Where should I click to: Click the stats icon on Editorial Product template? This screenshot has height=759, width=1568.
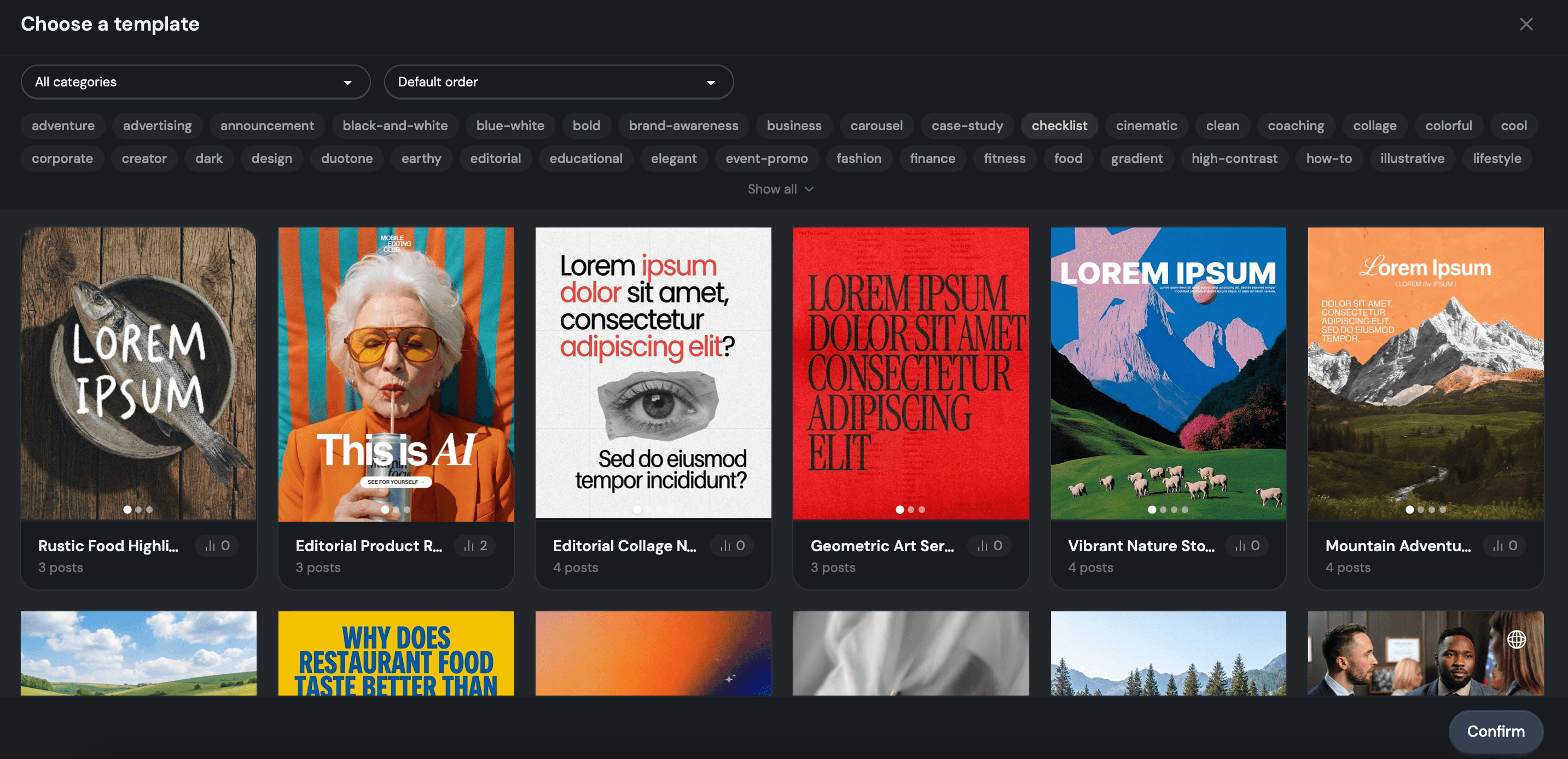(475, 546)
